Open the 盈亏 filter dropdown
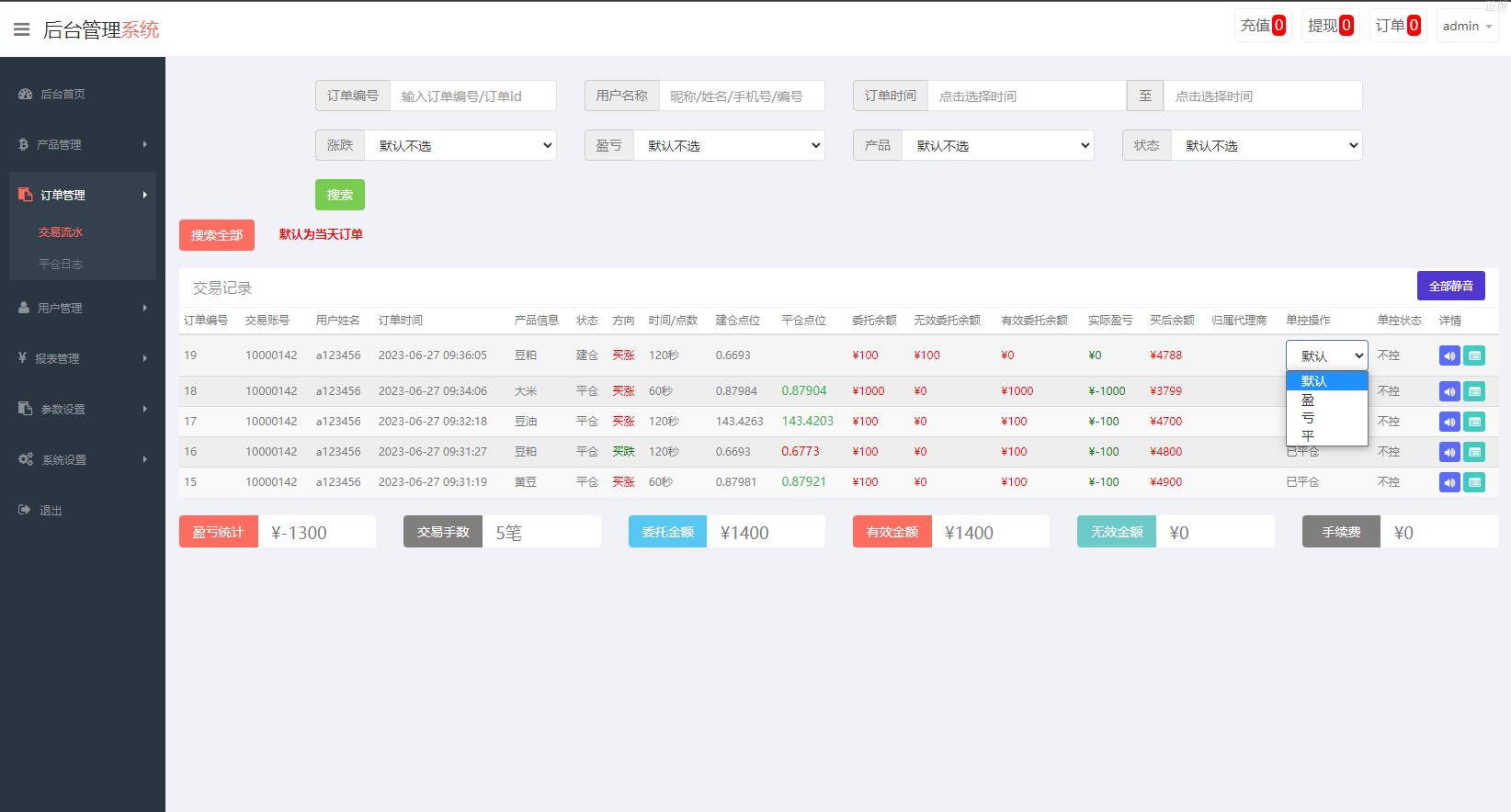Viewport: 1511px width, 812px height. pyautogui.click(x=729, y=145)
